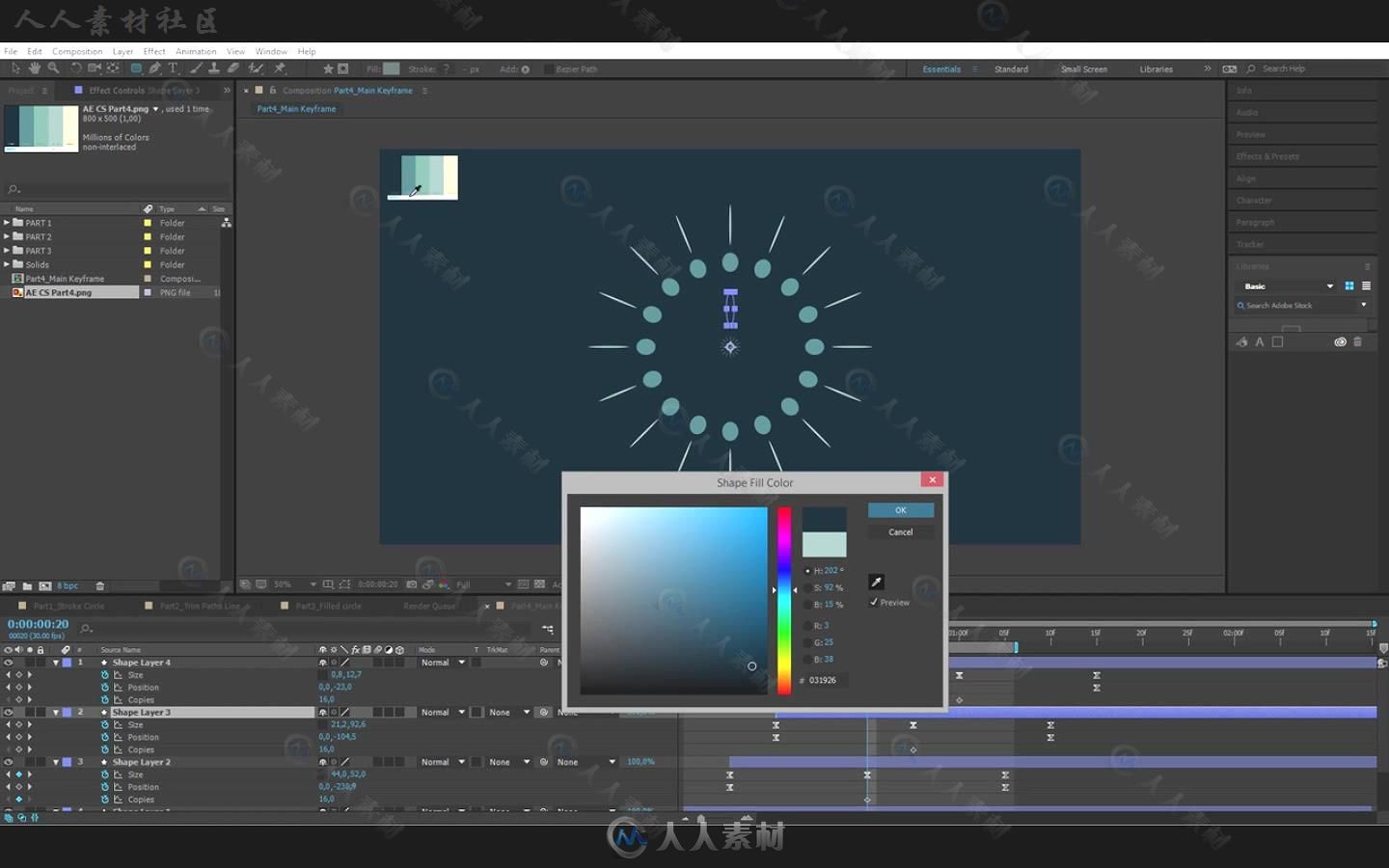Hide Shape Layer 2 with its eye icon
Image resolution: width=1389 pixels, height=868 pixels.
[9, 762]
